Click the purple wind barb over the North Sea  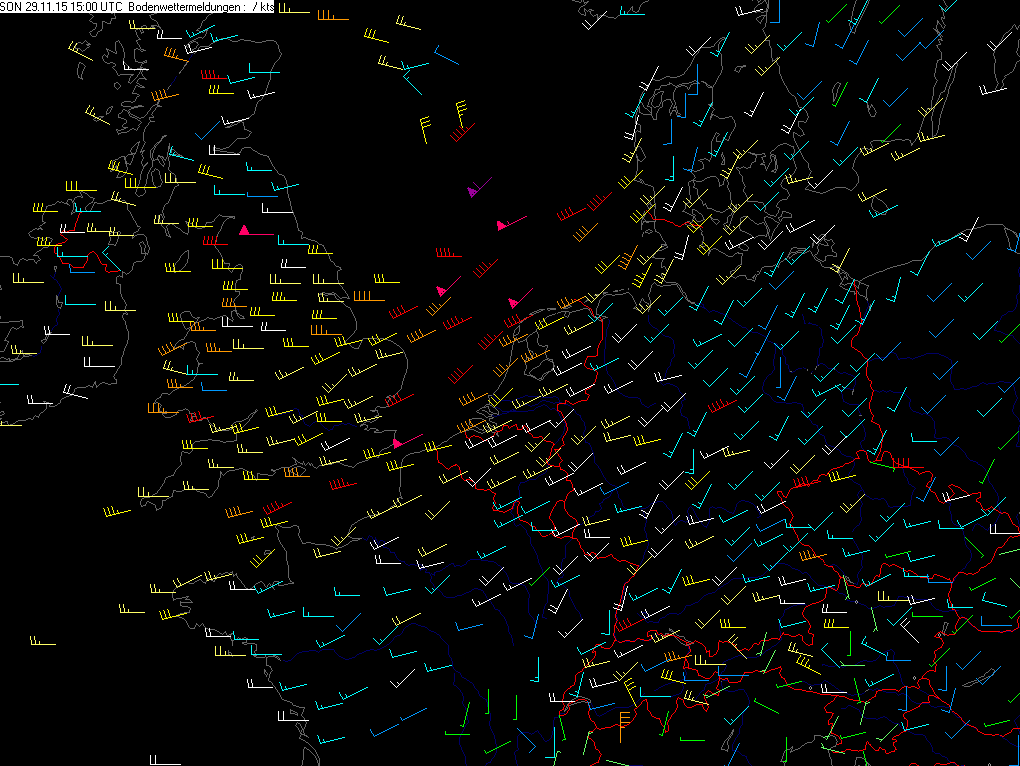point(478,188)
